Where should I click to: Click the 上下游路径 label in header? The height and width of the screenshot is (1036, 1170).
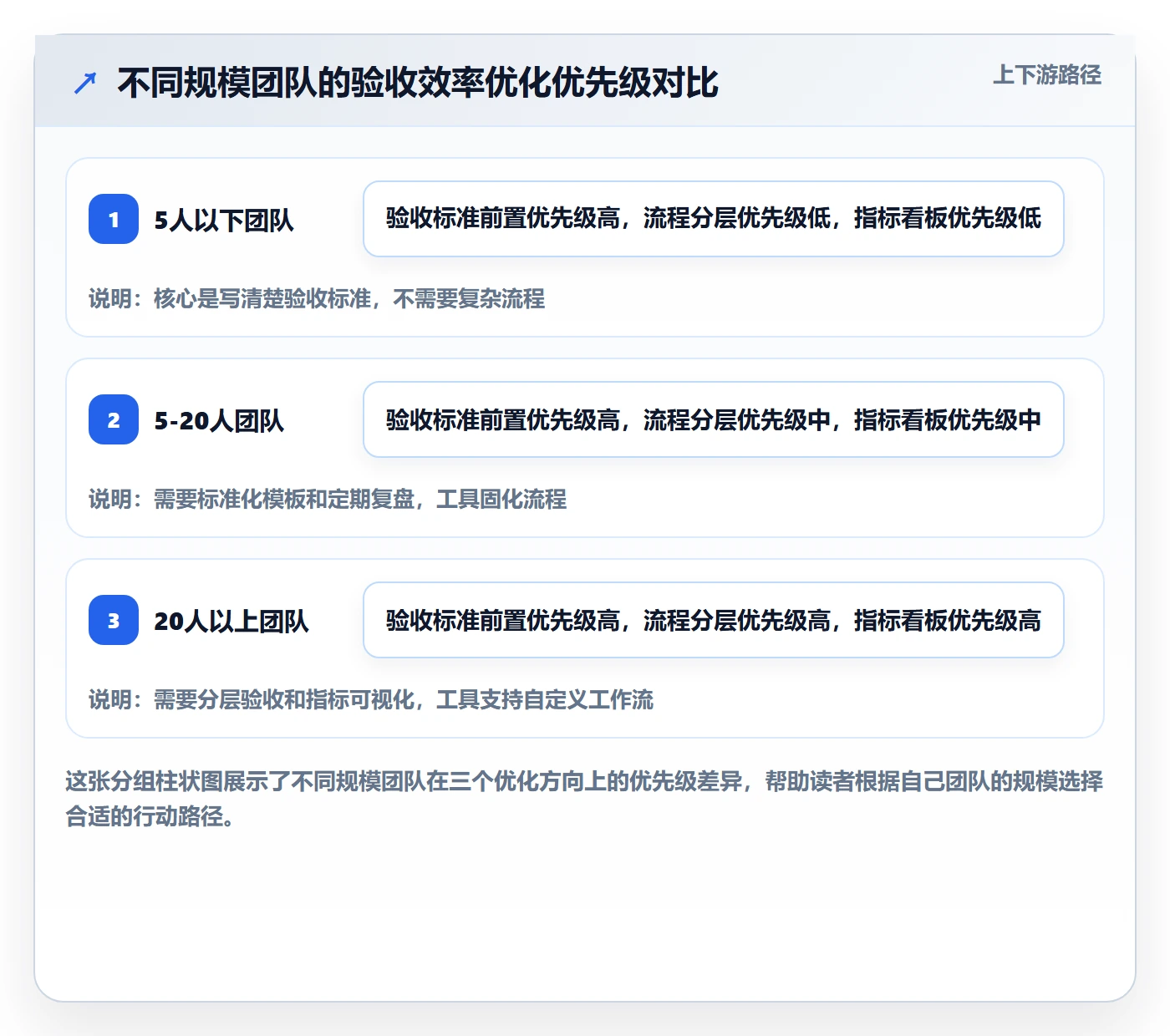pos(1047,74)
